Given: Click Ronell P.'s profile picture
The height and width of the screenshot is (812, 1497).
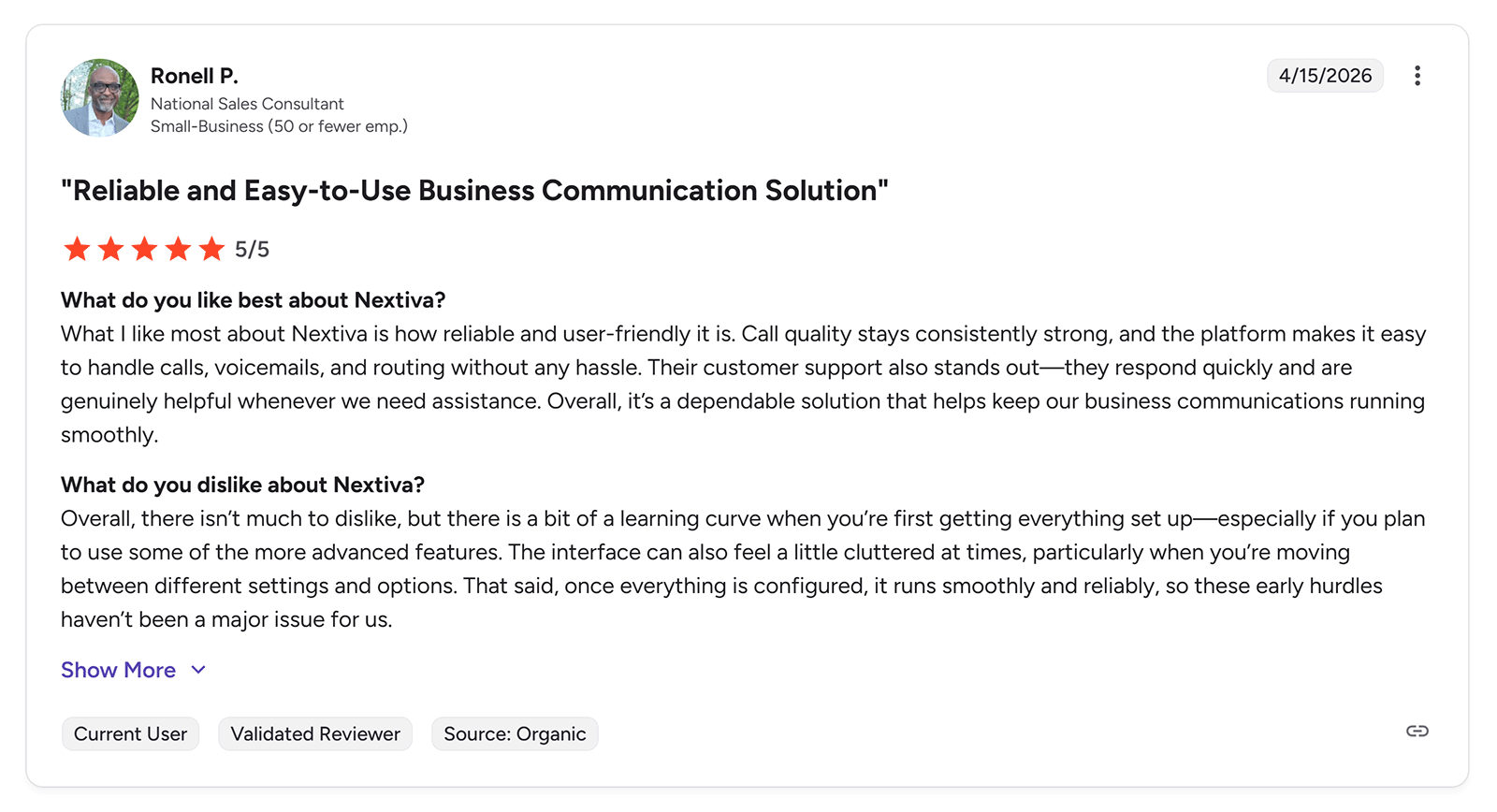Looking at the screenshot, I should [x=99, y=97].
